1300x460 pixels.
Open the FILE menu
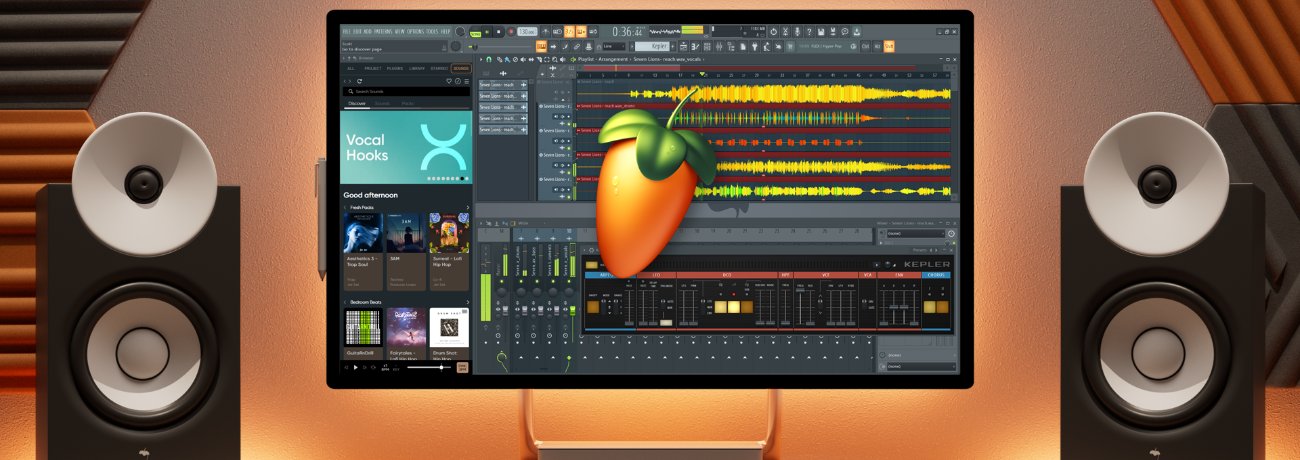[x=347, y=31]
